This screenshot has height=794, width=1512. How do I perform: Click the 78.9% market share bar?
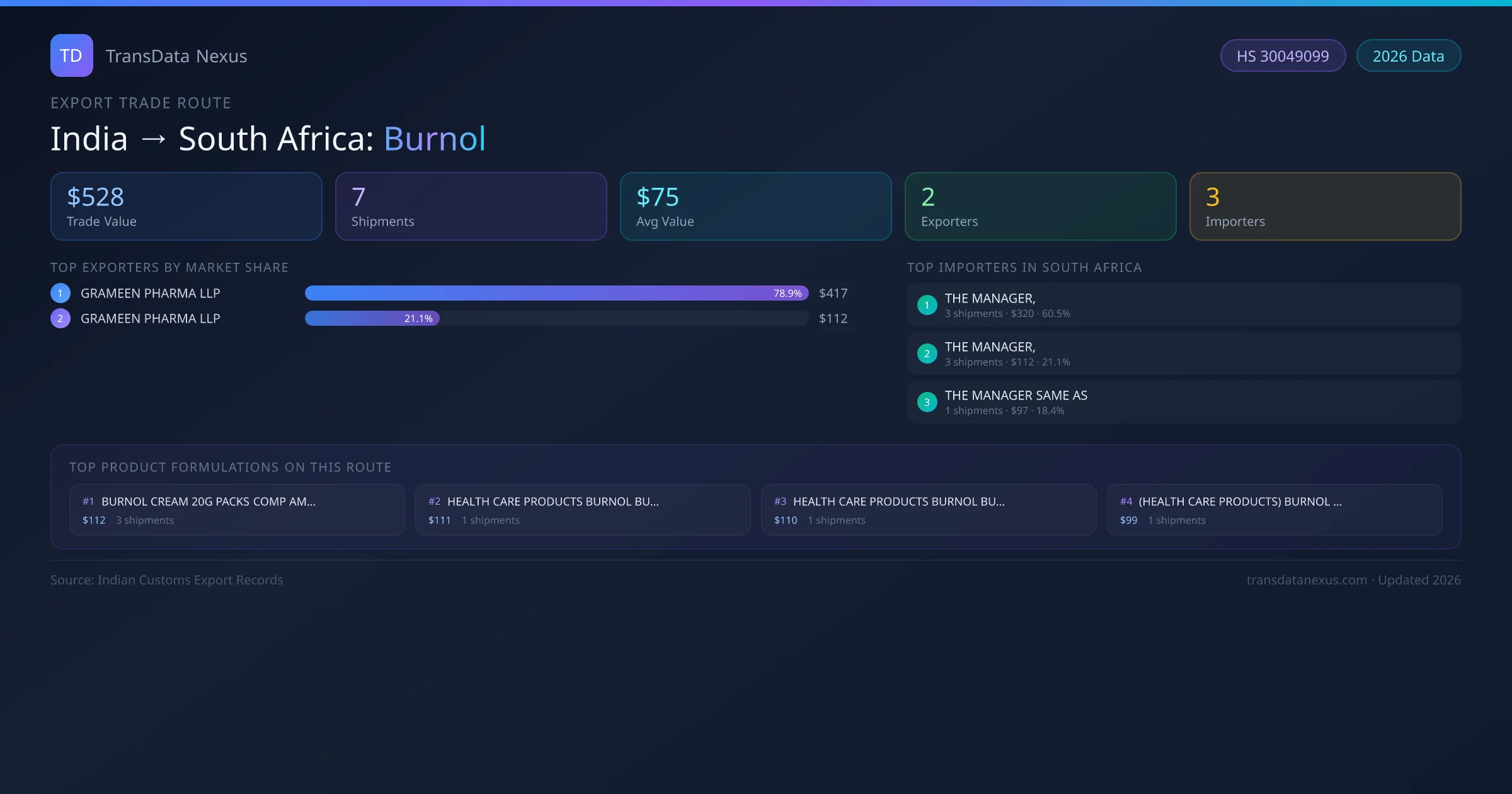[x=556, y=293]
